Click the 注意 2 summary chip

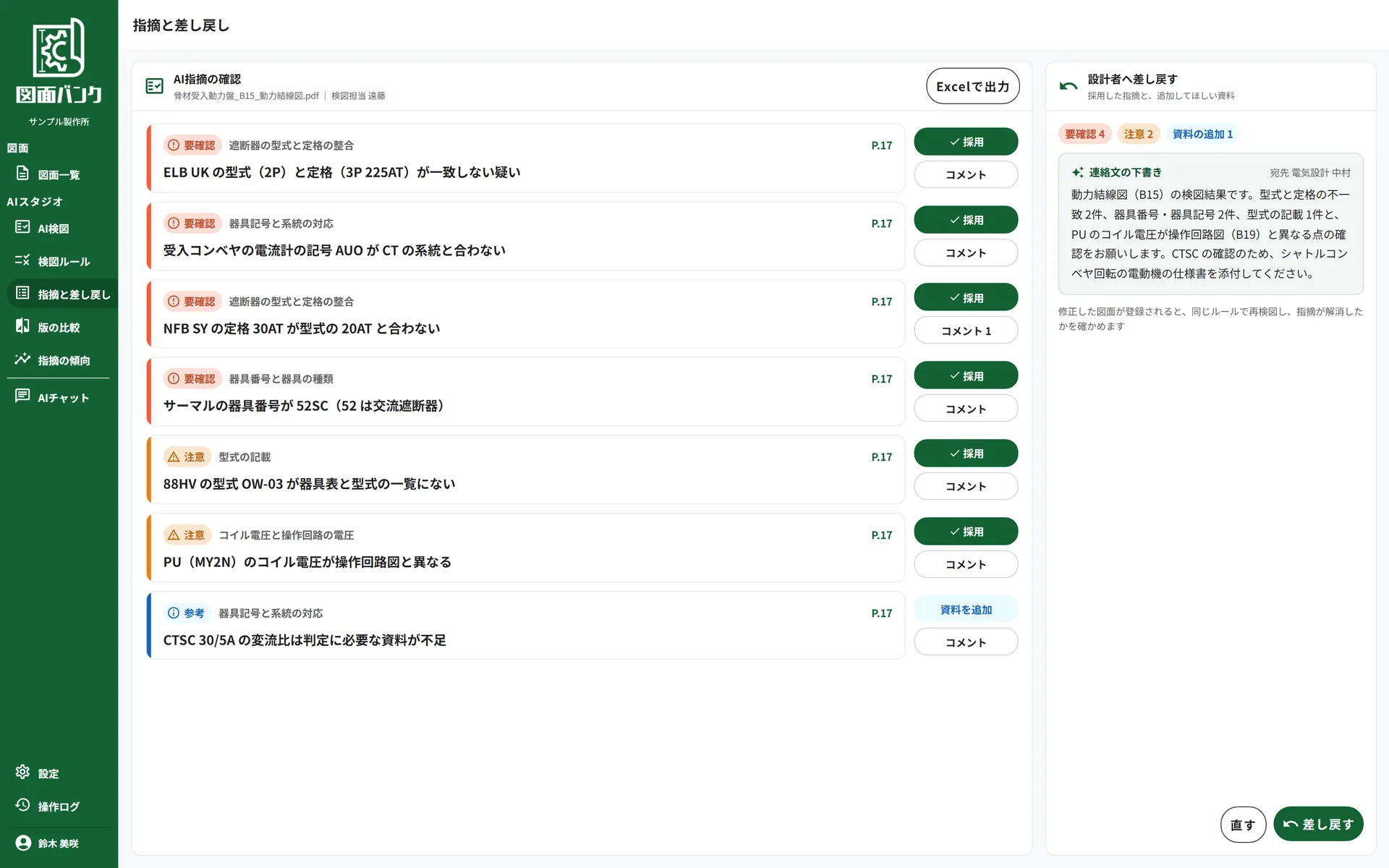[1139, 134]
